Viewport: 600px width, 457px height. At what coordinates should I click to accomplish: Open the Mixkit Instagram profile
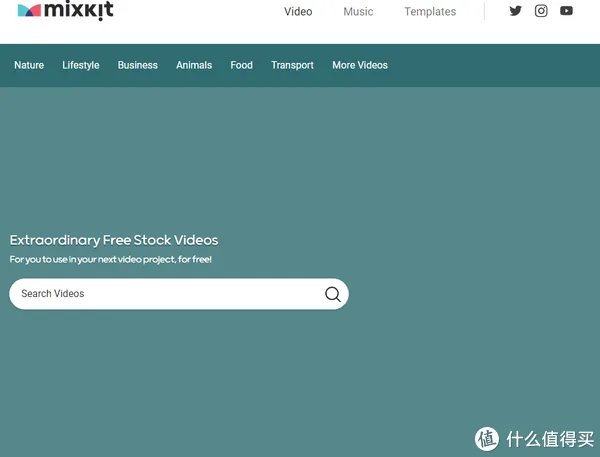pos(541,11)
